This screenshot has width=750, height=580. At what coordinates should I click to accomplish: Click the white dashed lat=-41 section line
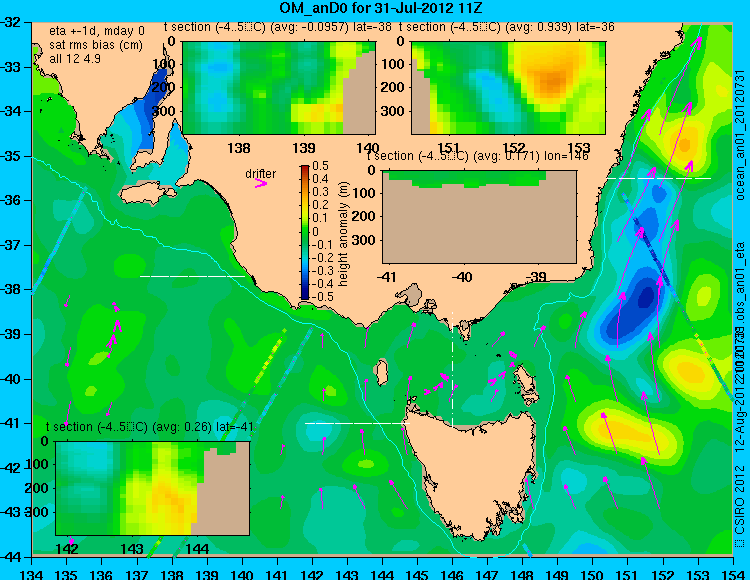(357, 423)
